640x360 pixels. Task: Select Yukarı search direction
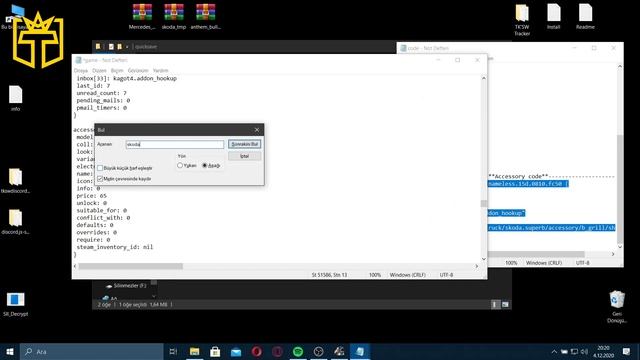[180, 165]
